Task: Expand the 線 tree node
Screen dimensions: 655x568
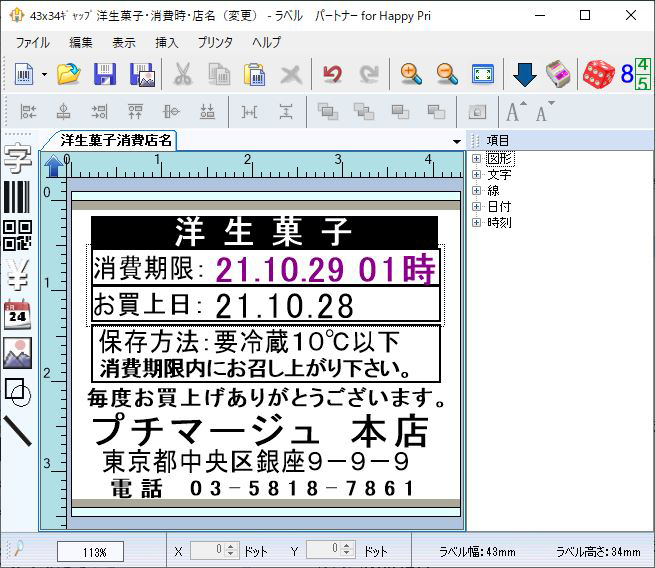Action: pos(476,190)
